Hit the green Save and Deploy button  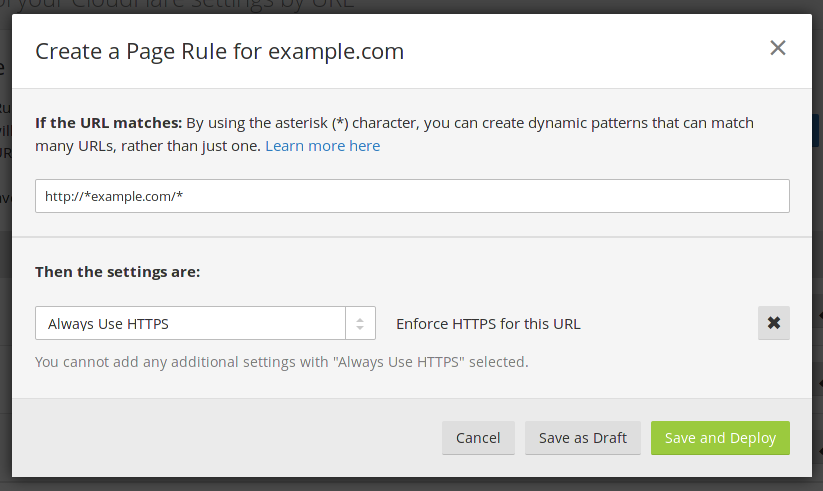click(720, 438)
